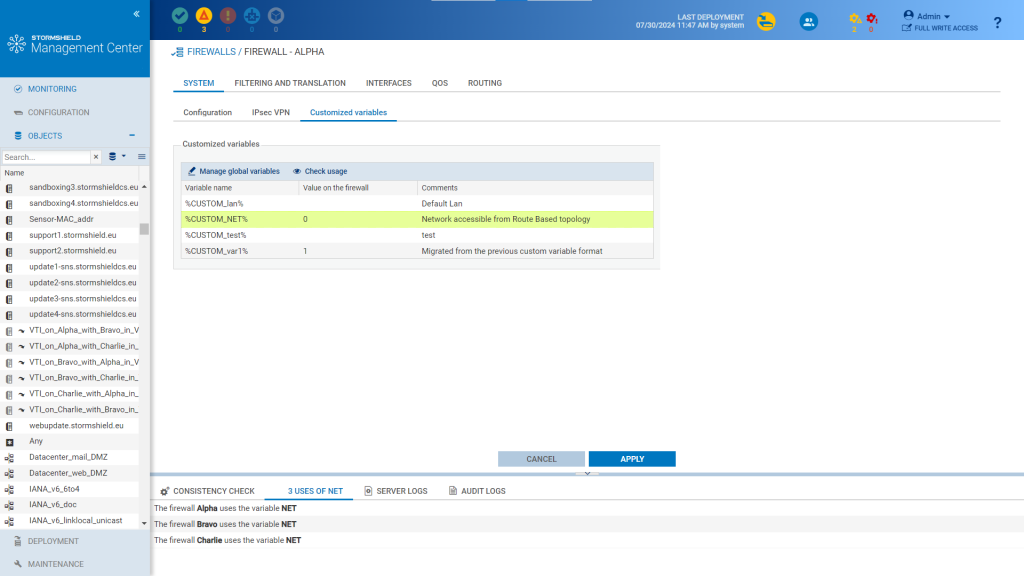Click the Stormshield Management Center logo

tap(74, 44)
